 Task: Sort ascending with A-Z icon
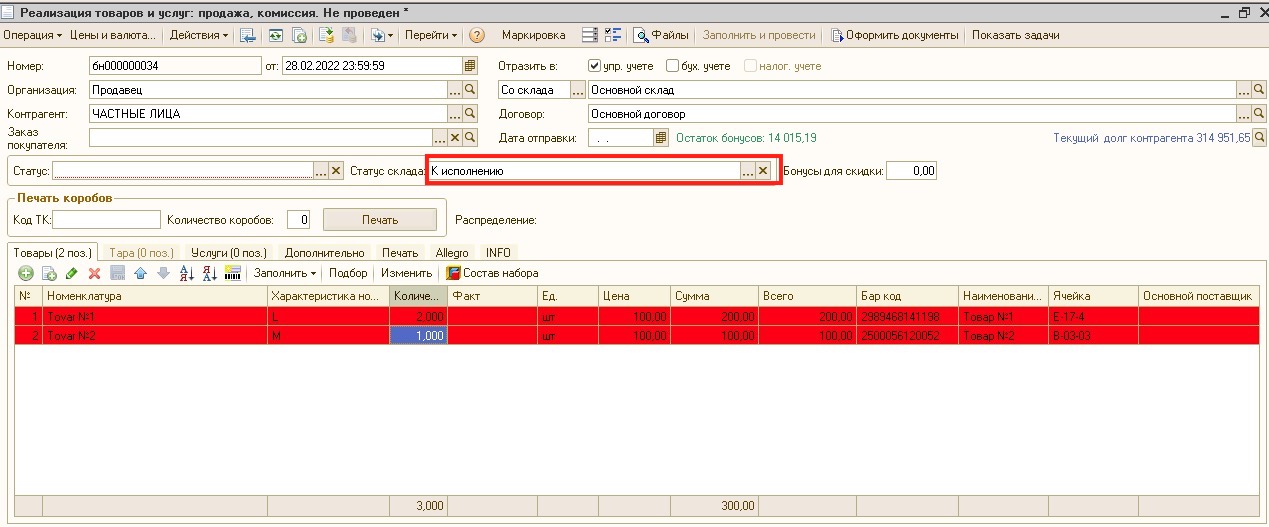pyautogui.click(x=186, y=273)
